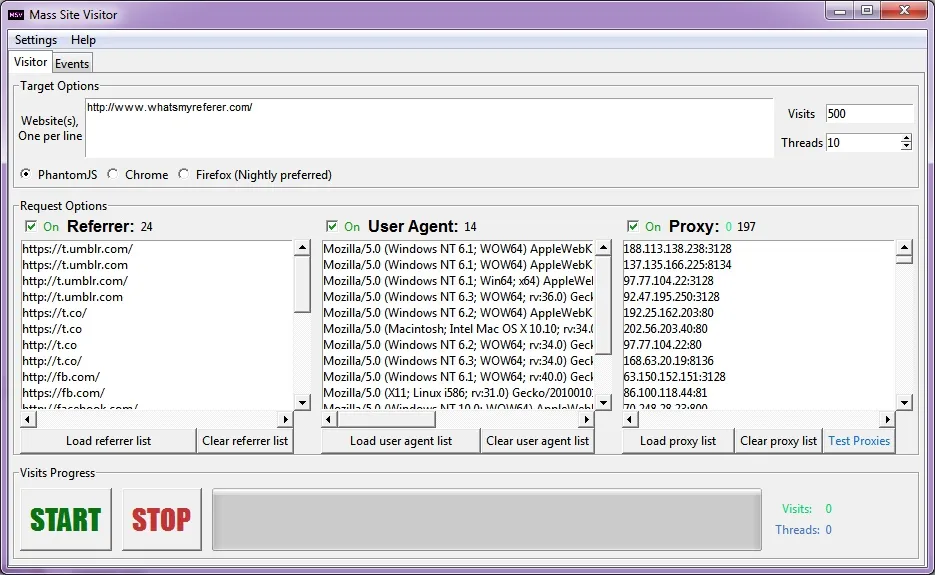The width and height of the screenshot is (935, 575).
Task: Open the Help menu
Action: (84, 40)
